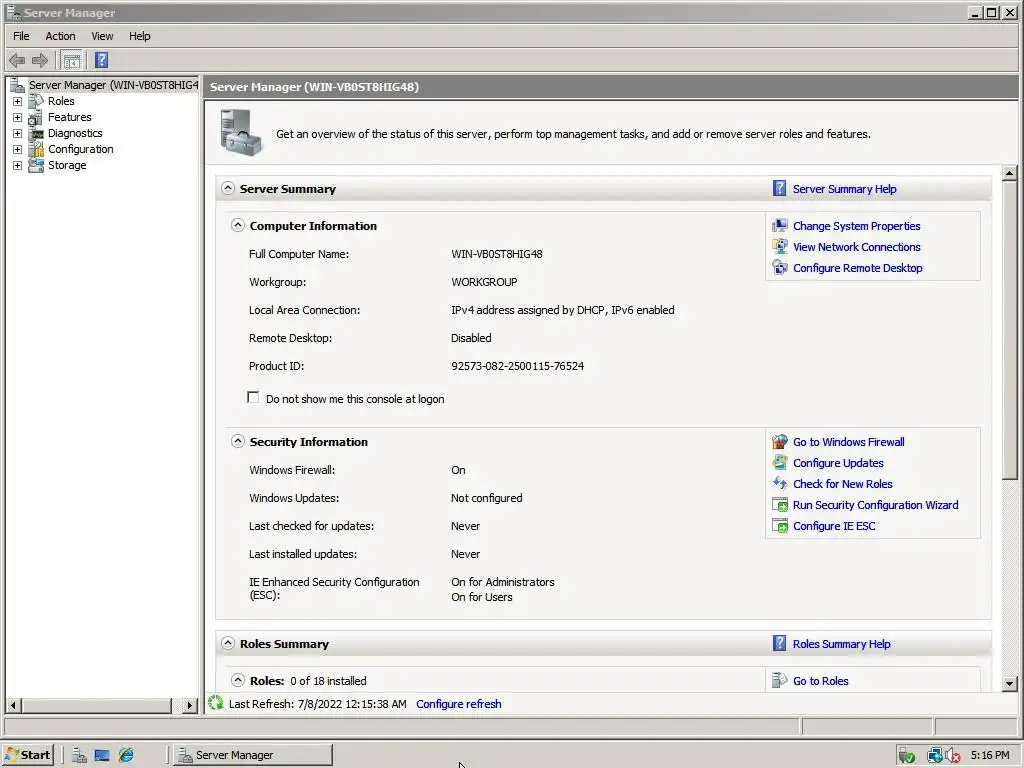
Task: Follow the Go to Windows Firewall link
Action: coord(848,442)
